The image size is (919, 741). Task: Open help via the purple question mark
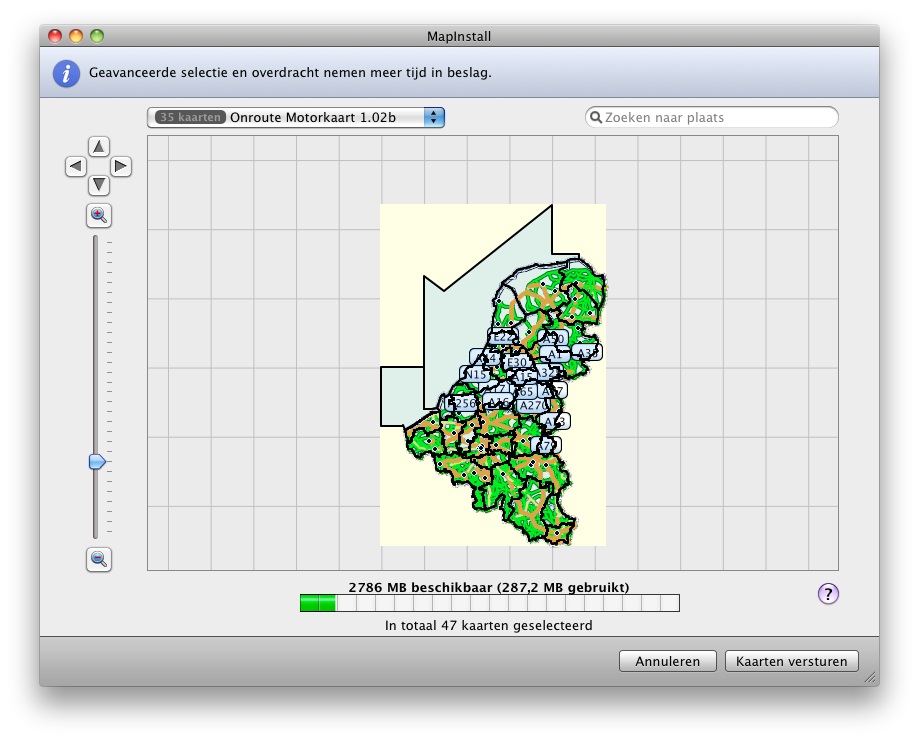pyautogui.click(x=828, y=594)
